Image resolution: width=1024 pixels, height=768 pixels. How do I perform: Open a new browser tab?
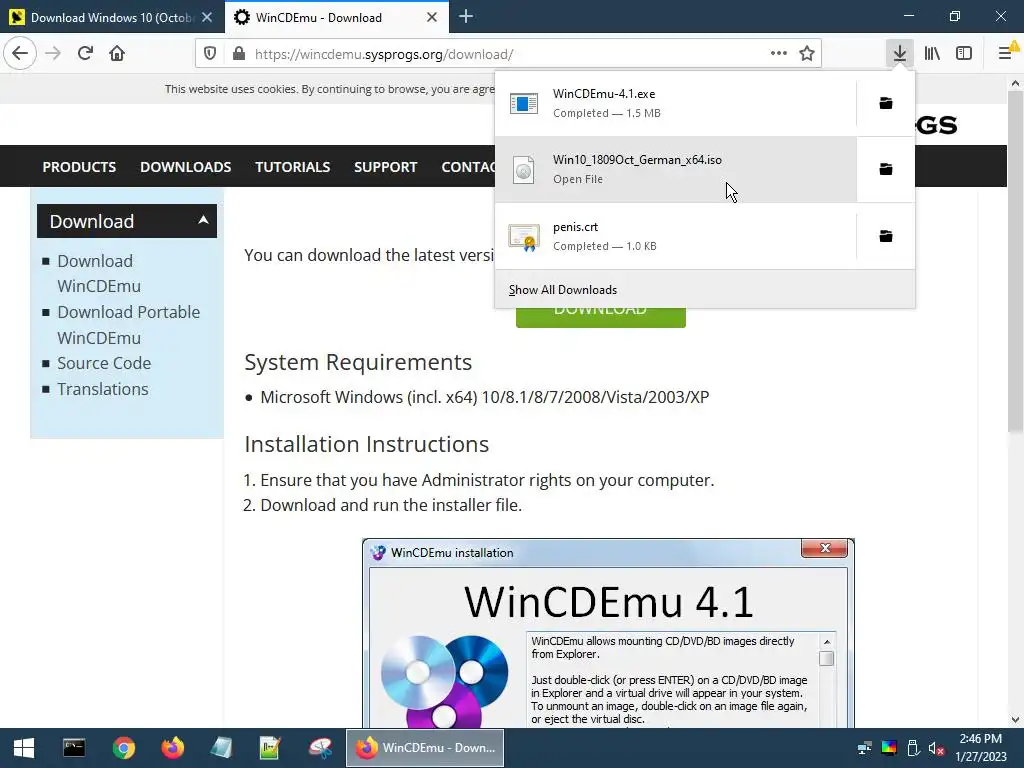(x=466, y=17)
